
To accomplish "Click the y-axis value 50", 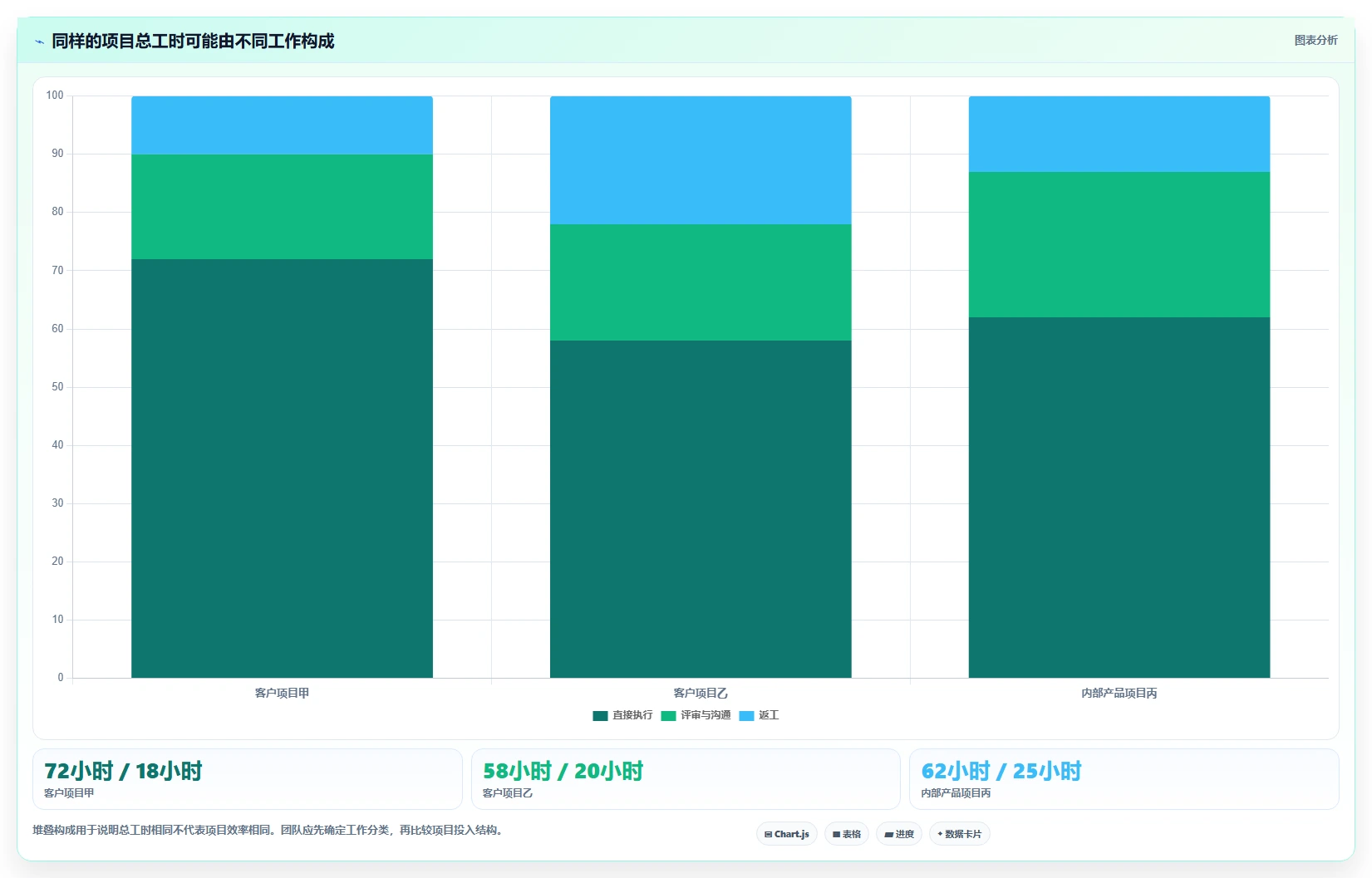I will (57, 387).
